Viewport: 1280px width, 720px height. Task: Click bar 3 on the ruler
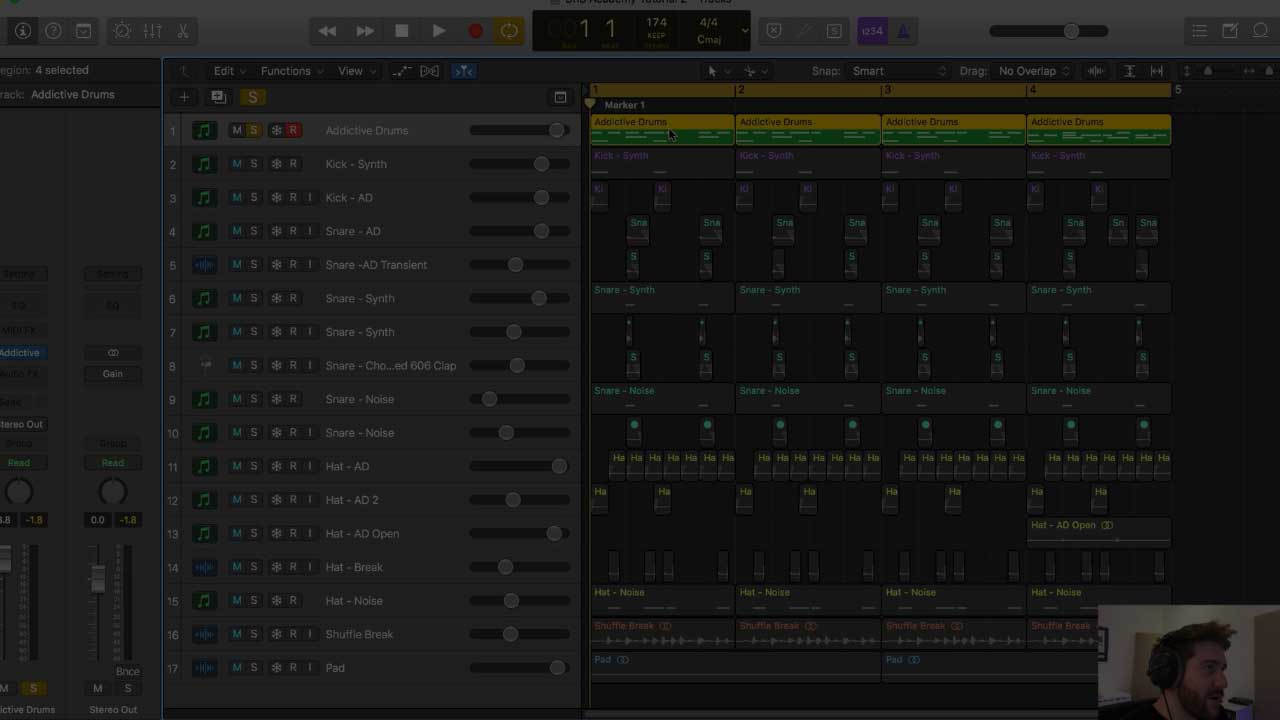coord(887,90)
